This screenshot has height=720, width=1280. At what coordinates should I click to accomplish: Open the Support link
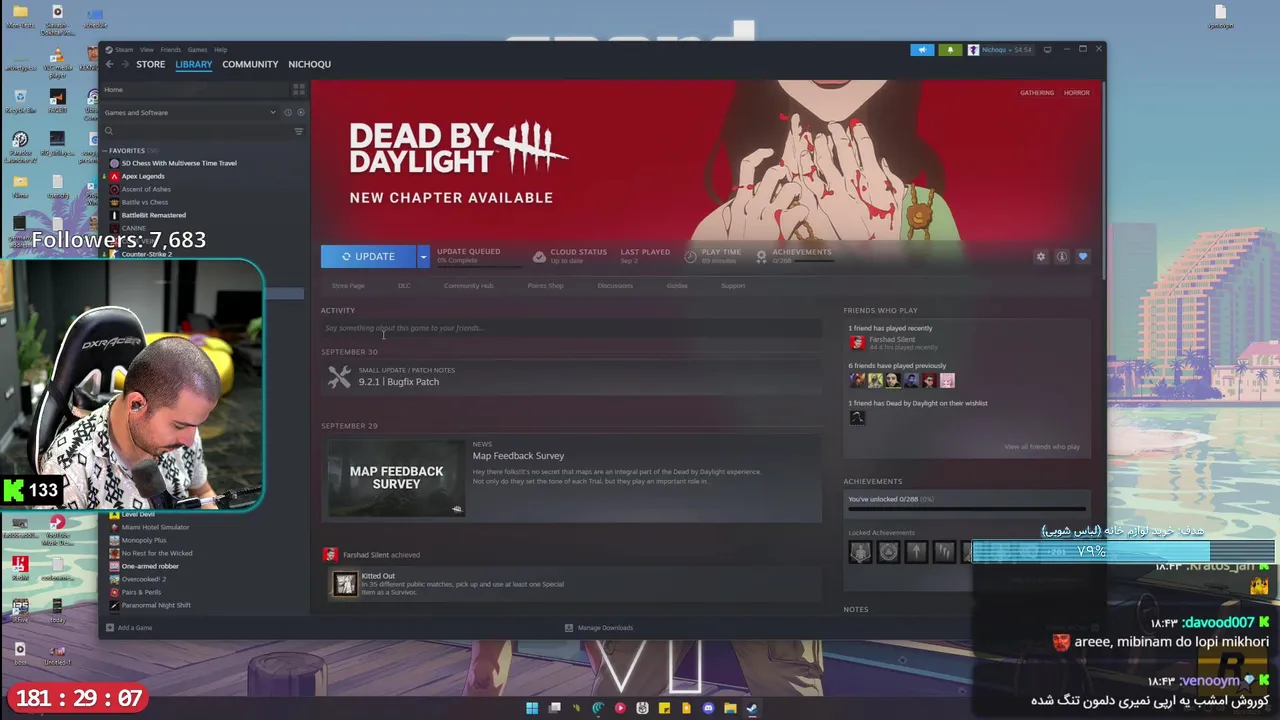pos(733,286)
